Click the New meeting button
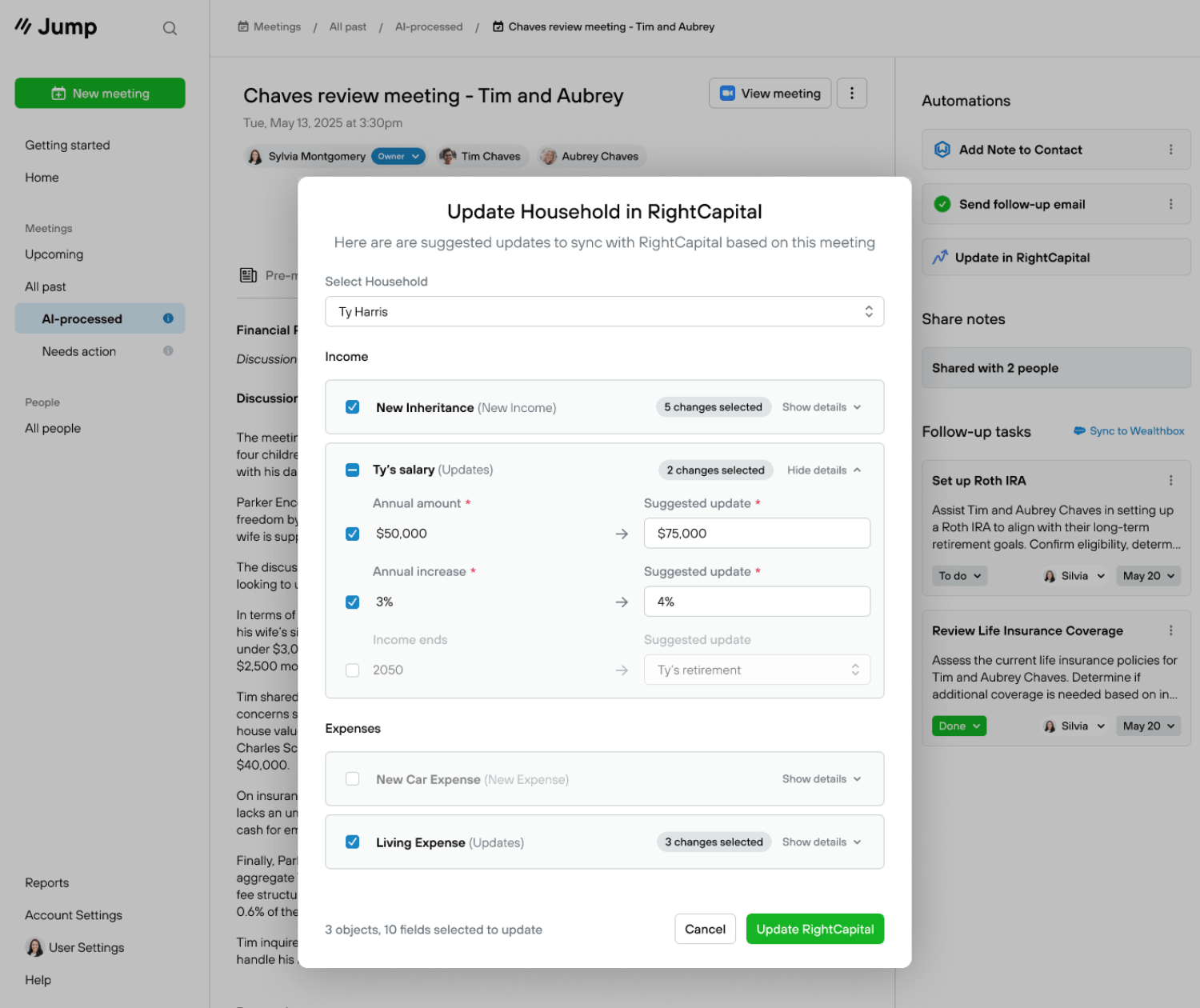Screen dimensions: 1200x1008 (x=100, y=93)
